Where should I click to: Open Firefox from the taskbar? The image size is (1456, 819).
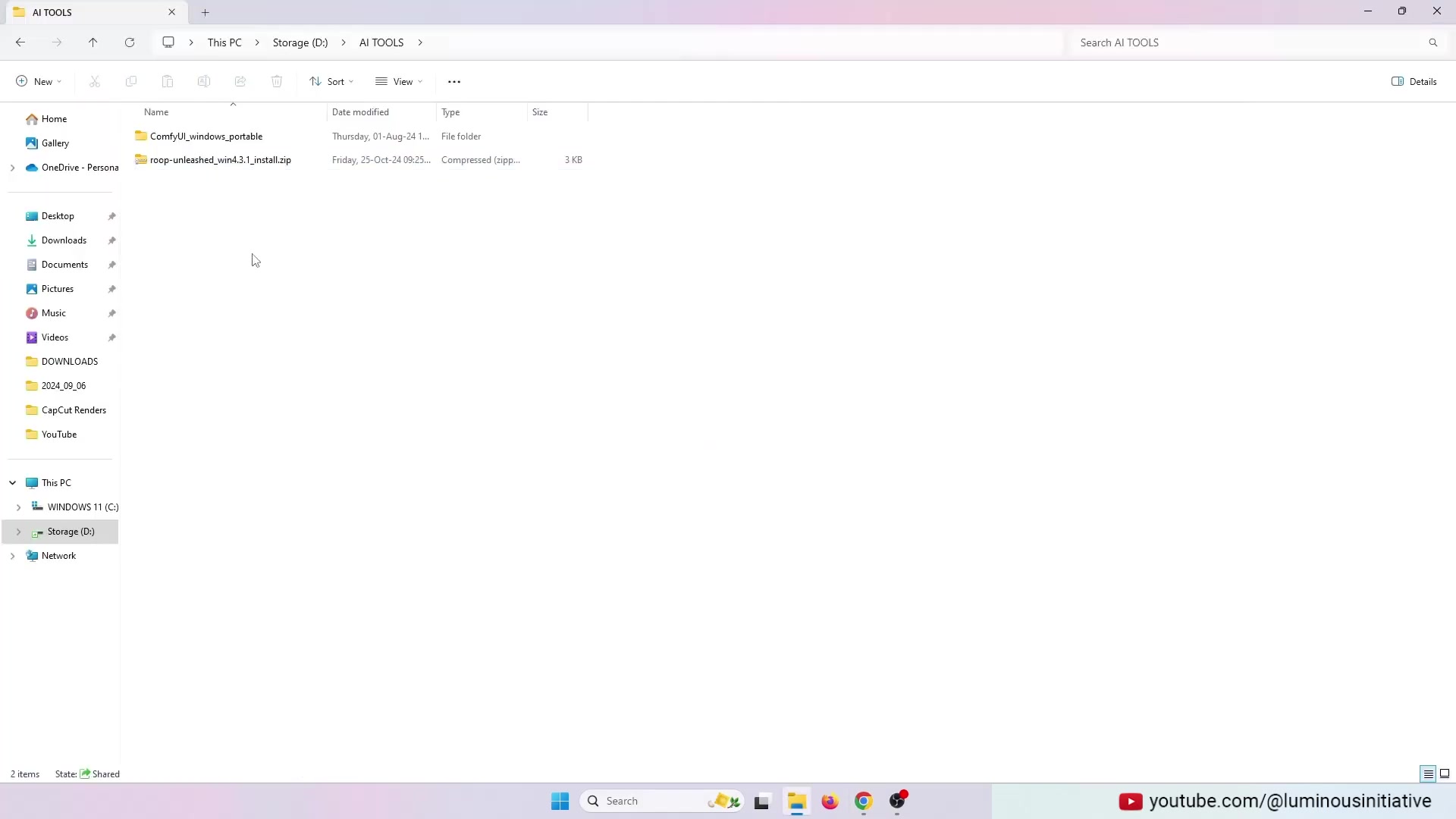830,802
